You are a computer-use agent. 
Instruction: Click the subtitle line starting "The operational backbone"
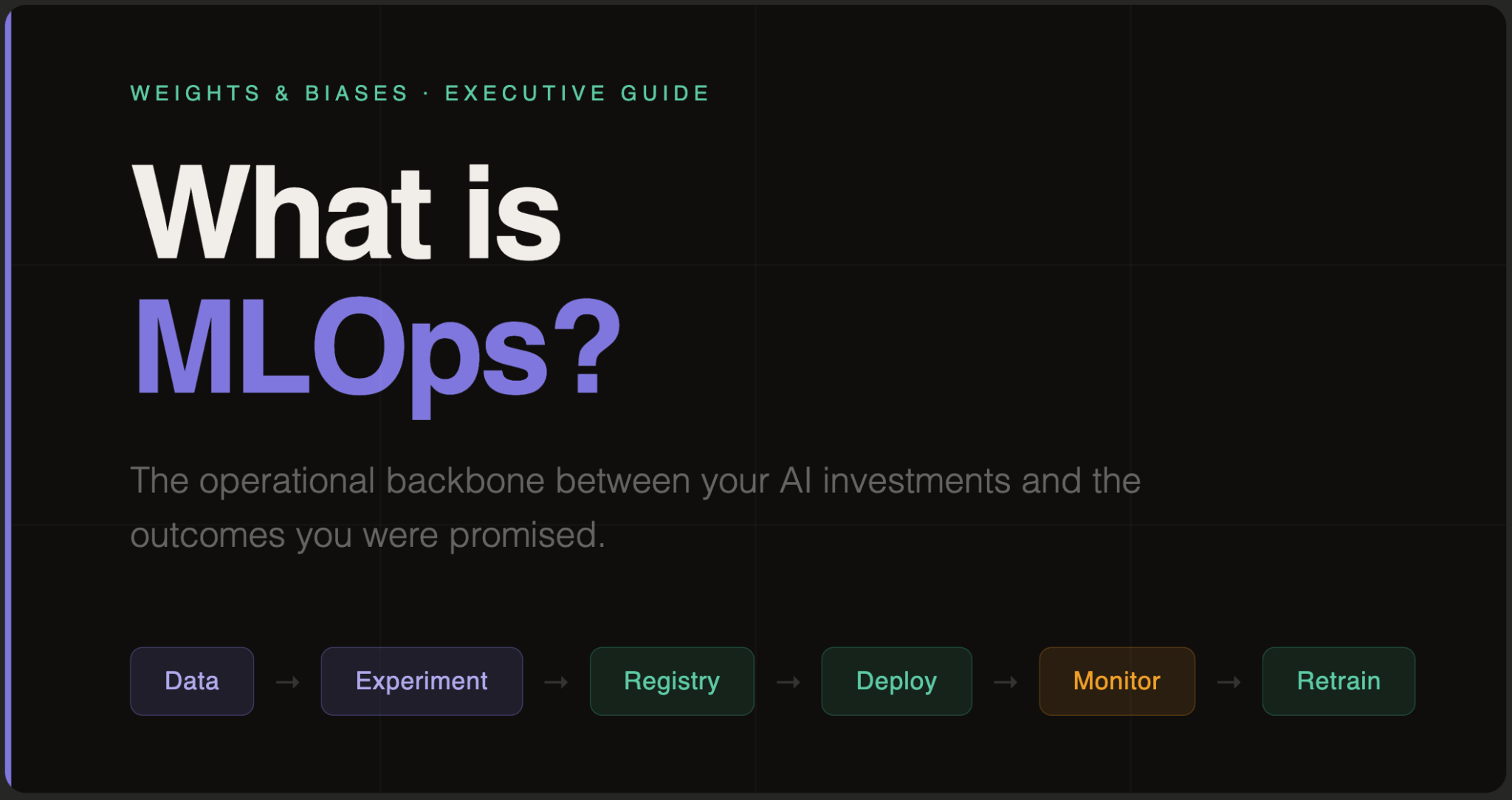pyautogui.click(x=635, y=481)
